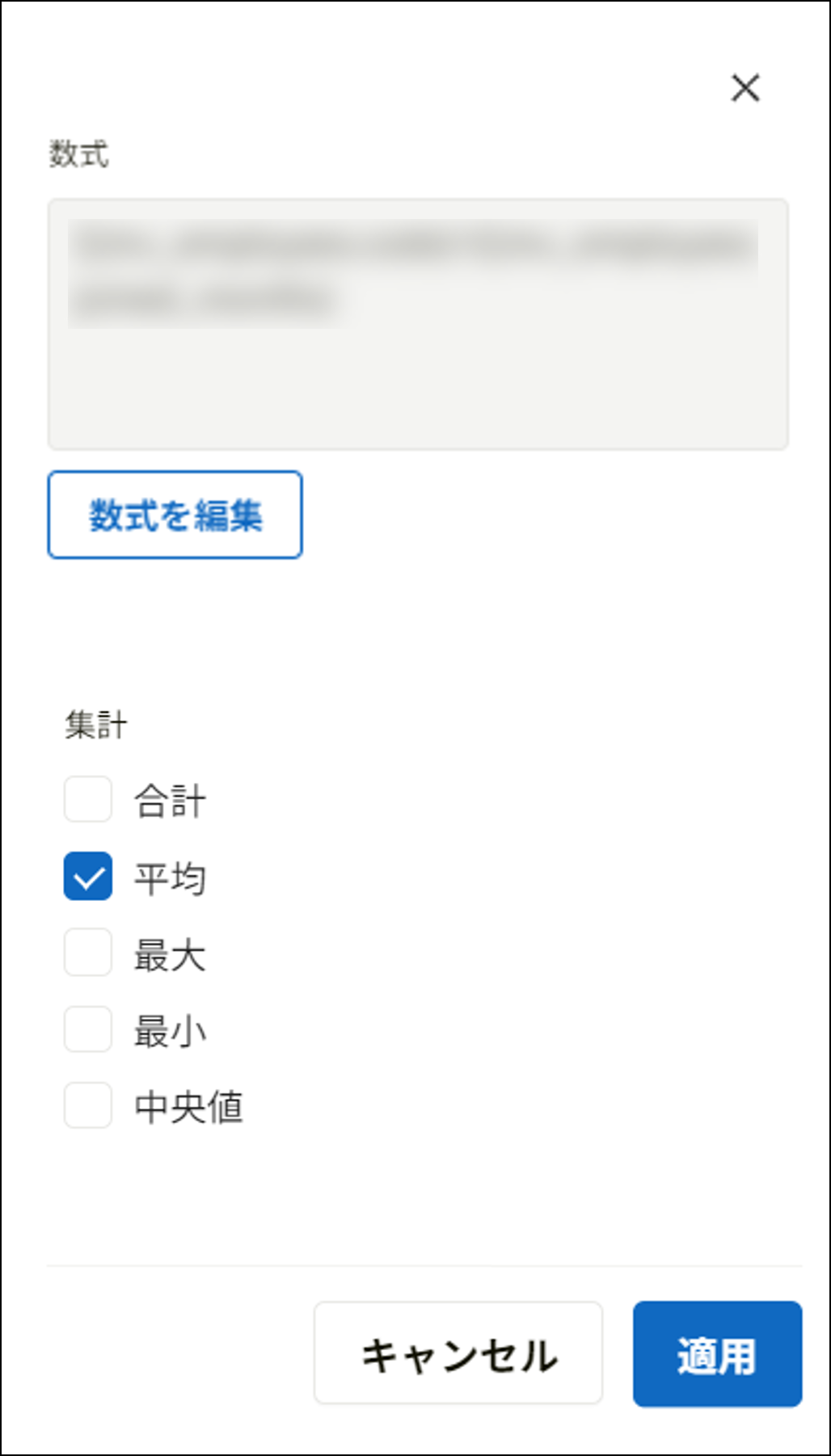This screenshot has height=1456, width=831.
Task: Open the formula editor via 数式を編集
Action: pyautogui.click(x=175, y=515)
